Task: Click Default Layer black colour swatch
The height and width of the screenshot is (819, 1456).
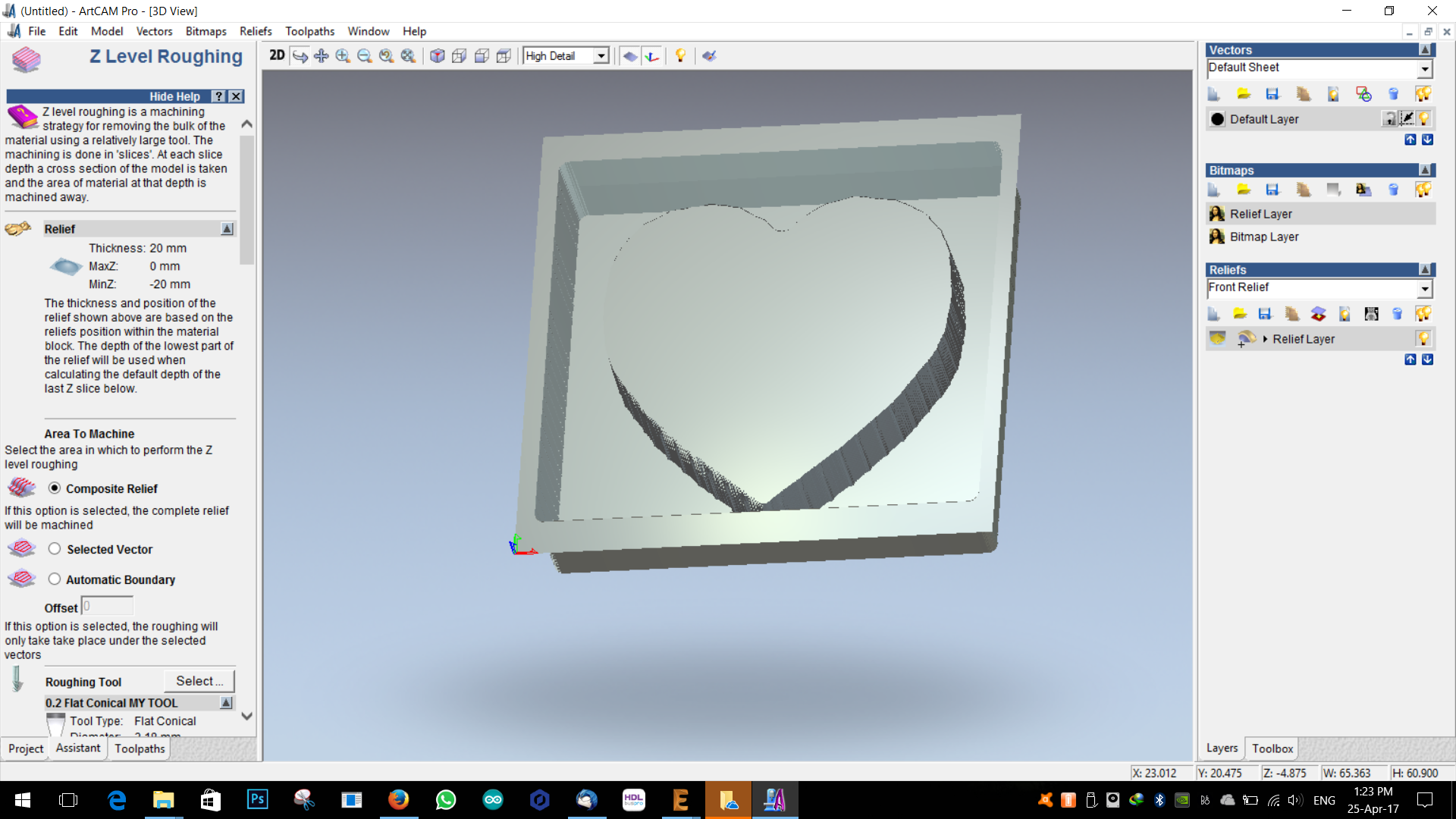Action: click(x=1217, y=119)
